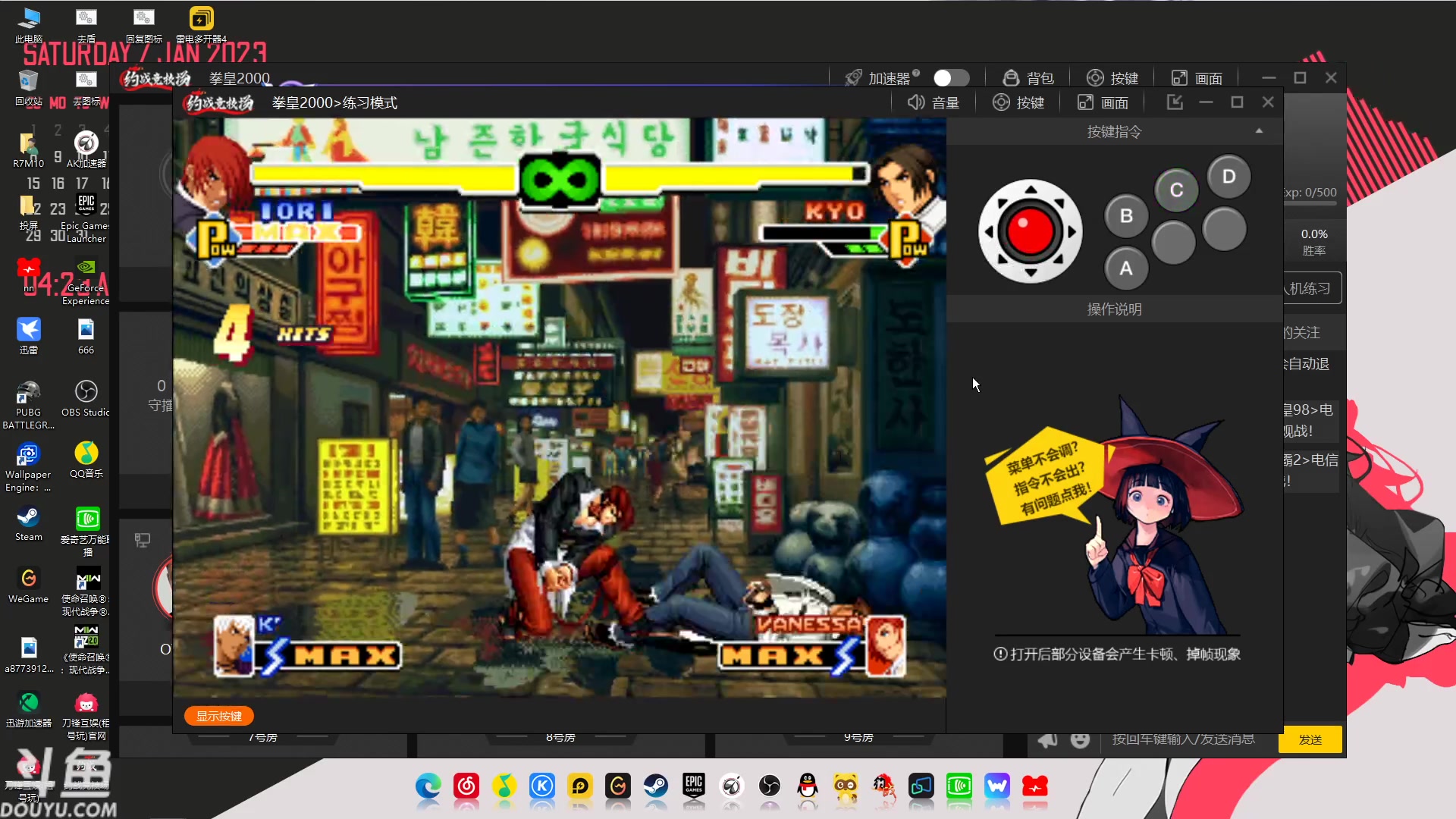
Task: Open Steam in the dock
Action: [x=656, y=786]
